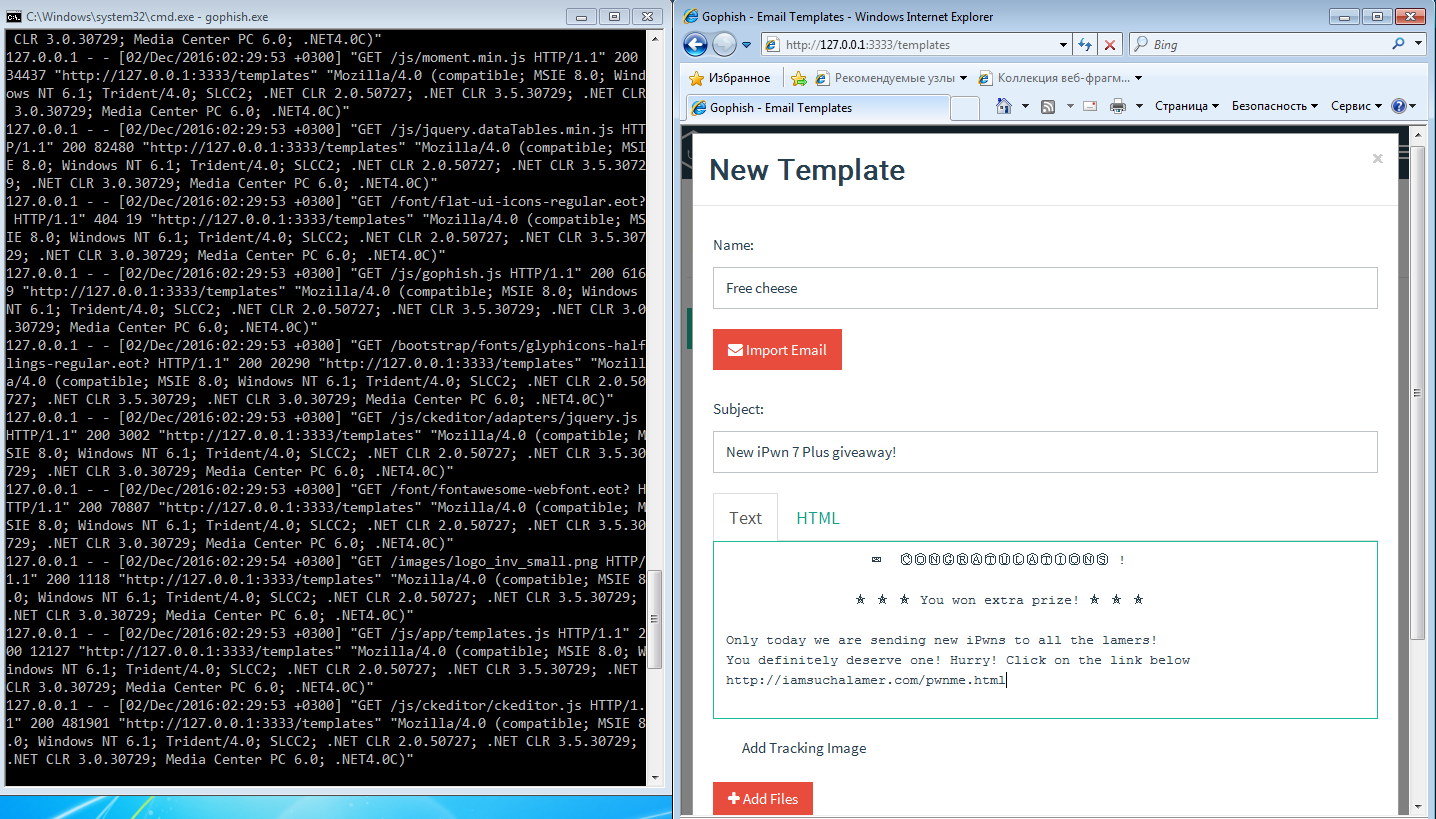
Task: Close the New Template dialog
Action: [1377, 158]
